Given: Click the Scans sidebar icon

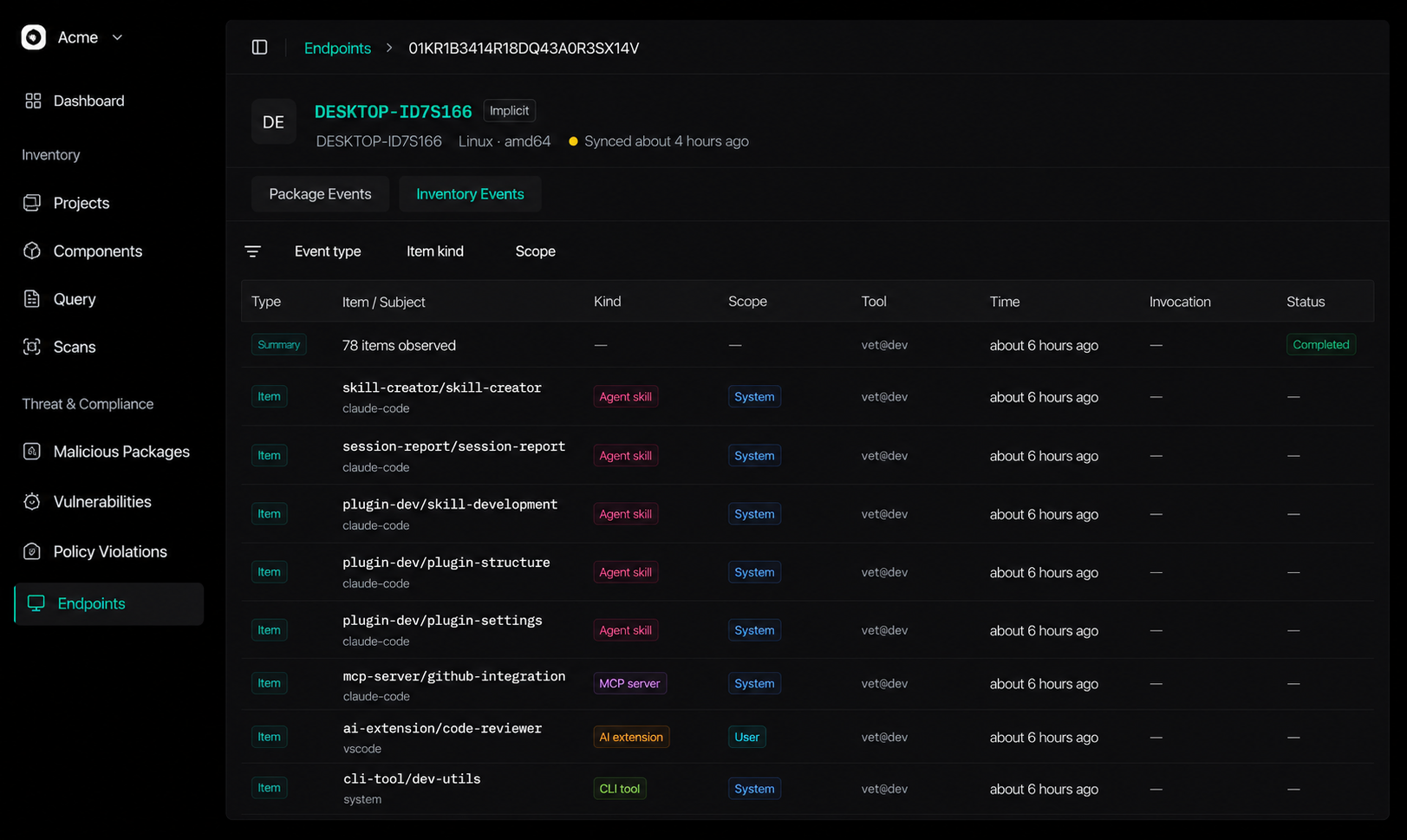Looking at the screenshot, I should pyautogui.click(x=32, y=347).
